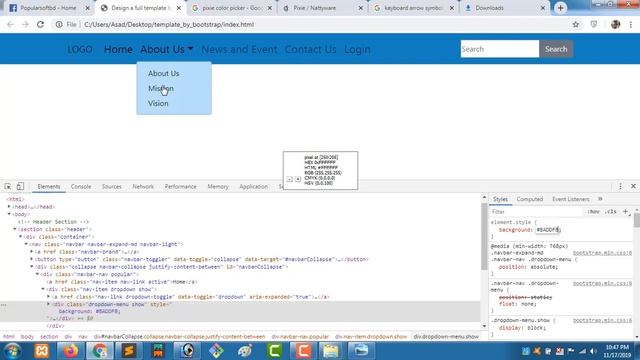Viewport: 640px width, 360px height.
Task: Open the Windows Start menu
Action: pos(13,351)
